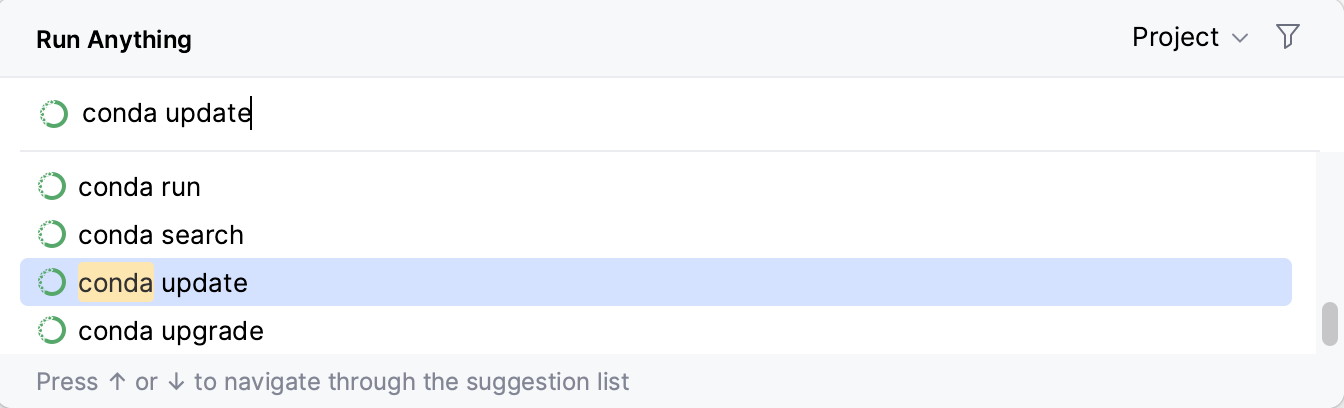Click the Run Anything title

point(114,40)
